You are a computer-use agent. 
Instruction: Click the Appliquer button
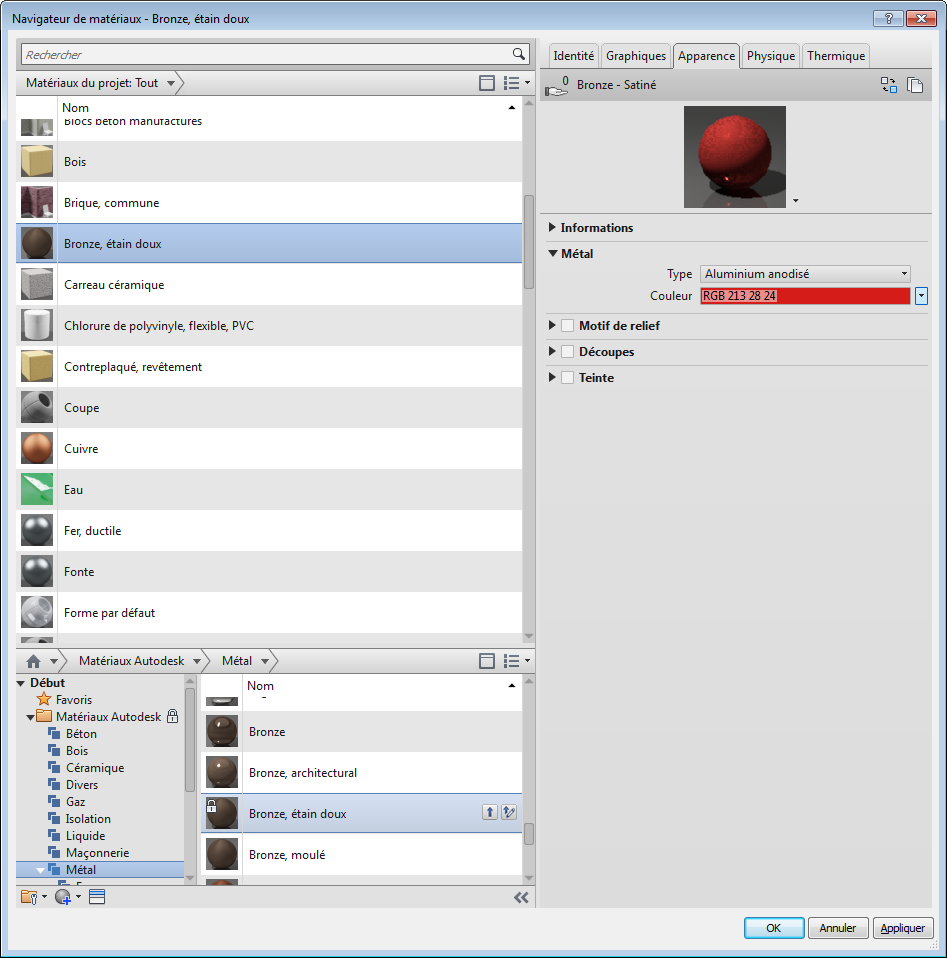click(x=903, y=928)
